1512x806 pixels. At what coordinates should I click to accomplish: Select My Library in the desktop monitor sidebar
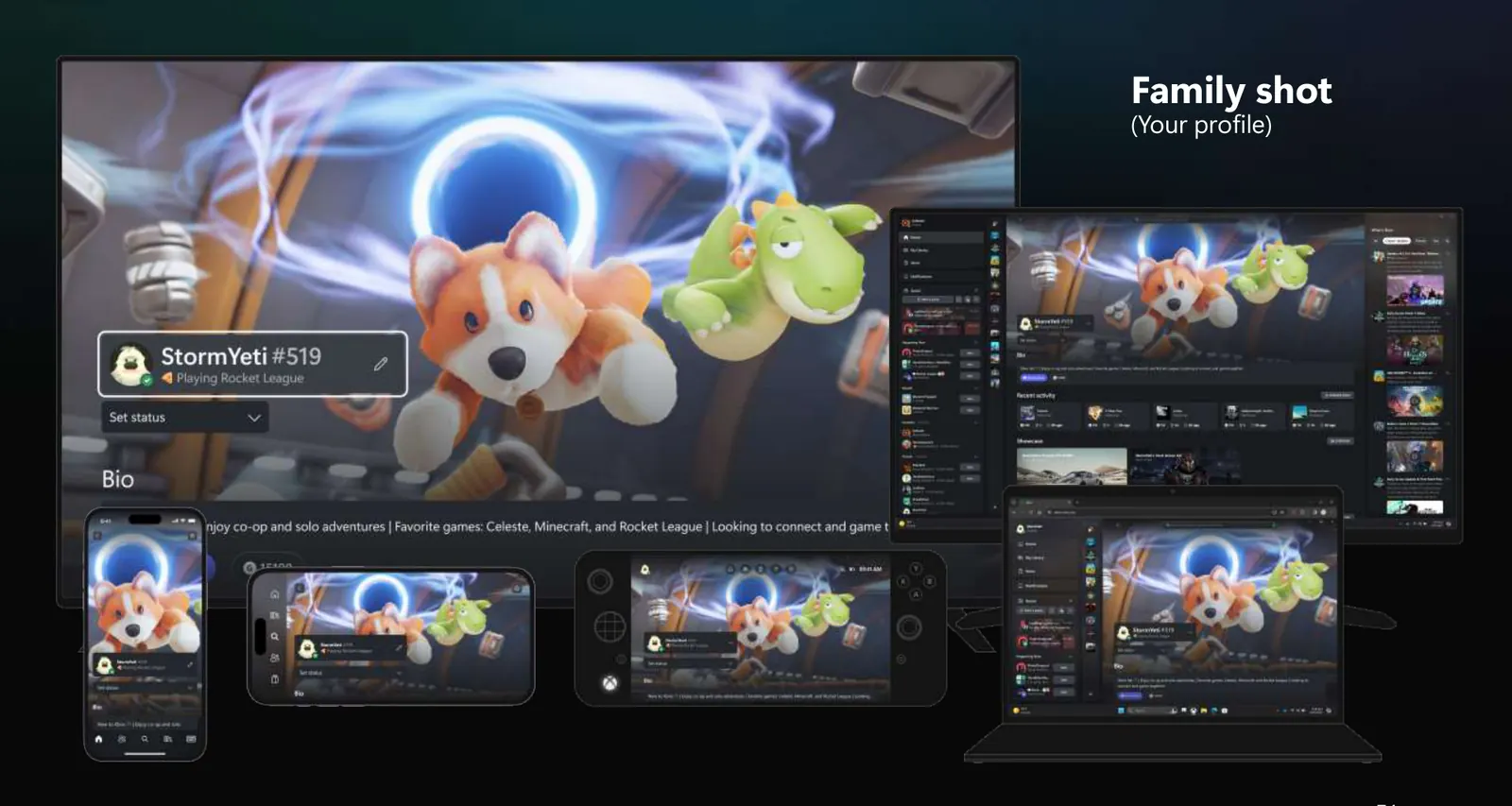942,250
